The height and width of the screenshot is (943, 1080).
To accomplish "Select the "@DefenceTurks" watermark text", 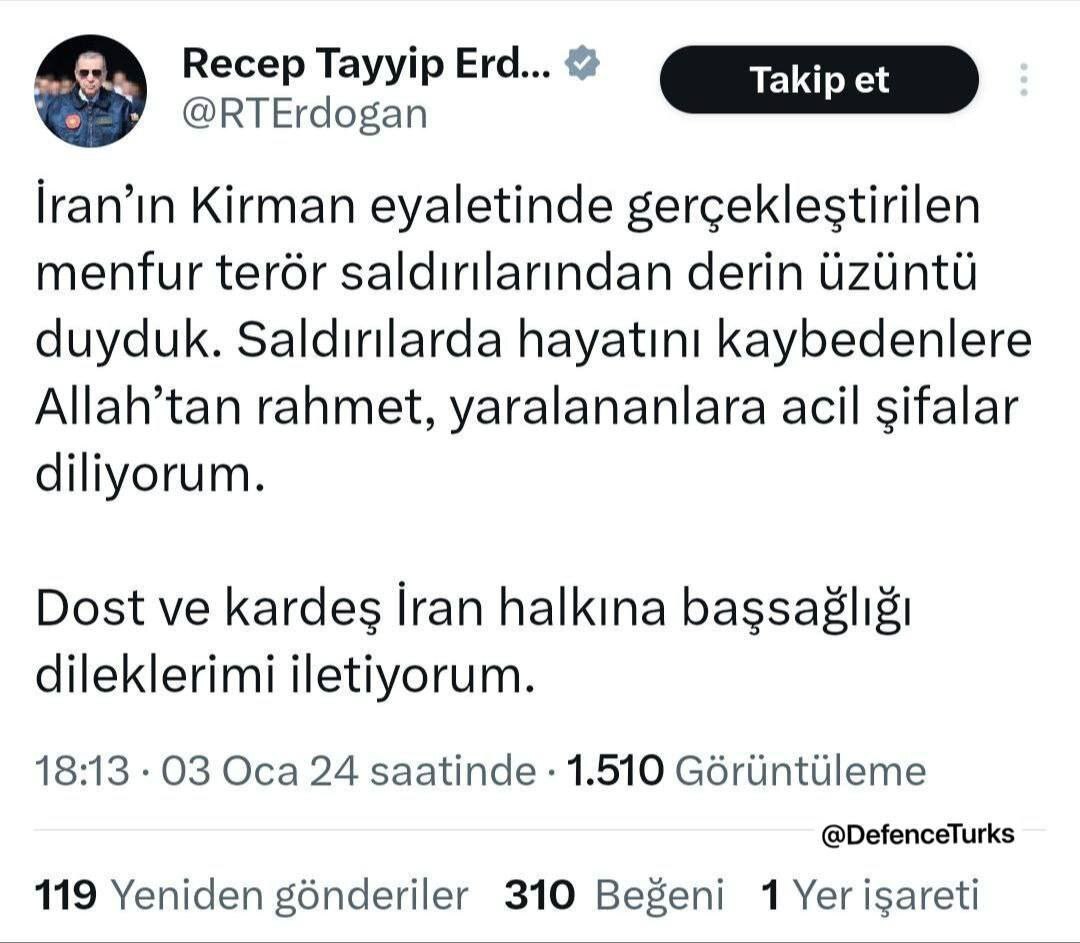I will [917, 832].
